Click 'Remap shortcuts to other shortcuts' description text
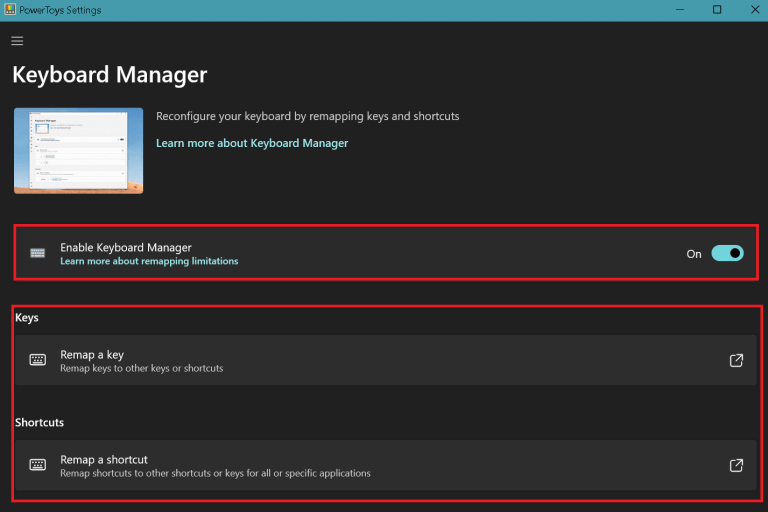The width and height of the screenshot is (768, 512). pos(215,473)
